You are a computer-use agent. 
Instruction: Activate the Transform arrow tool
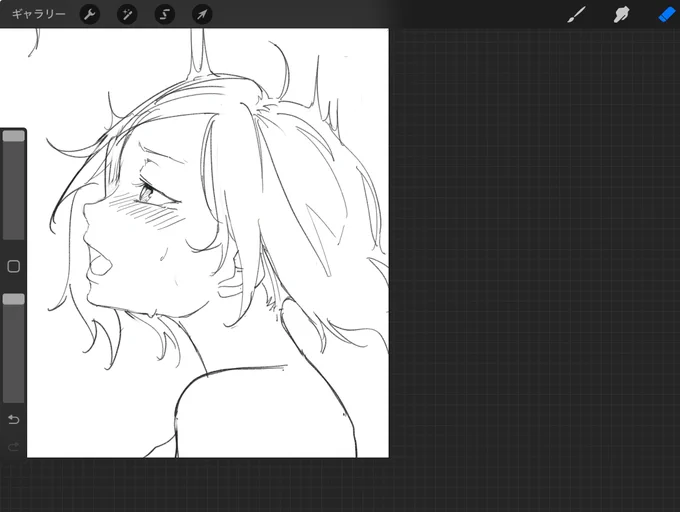click(x=202, y=14)
